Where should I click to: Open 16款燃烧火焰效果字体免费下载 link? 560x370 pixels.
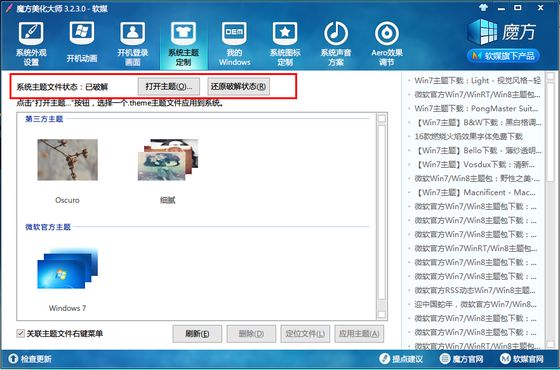[468, 136]
